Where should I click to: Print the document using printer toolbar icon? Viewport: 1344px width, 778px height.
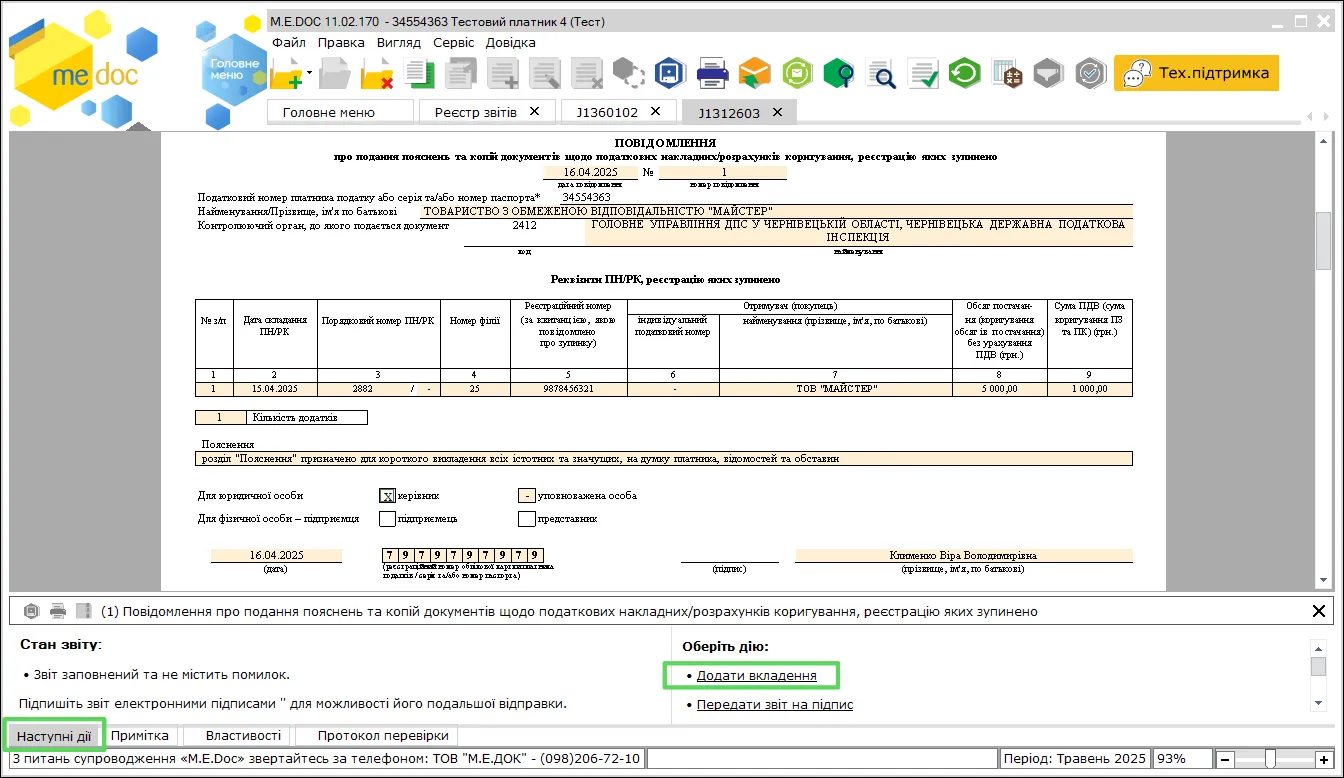click(712, 73)
